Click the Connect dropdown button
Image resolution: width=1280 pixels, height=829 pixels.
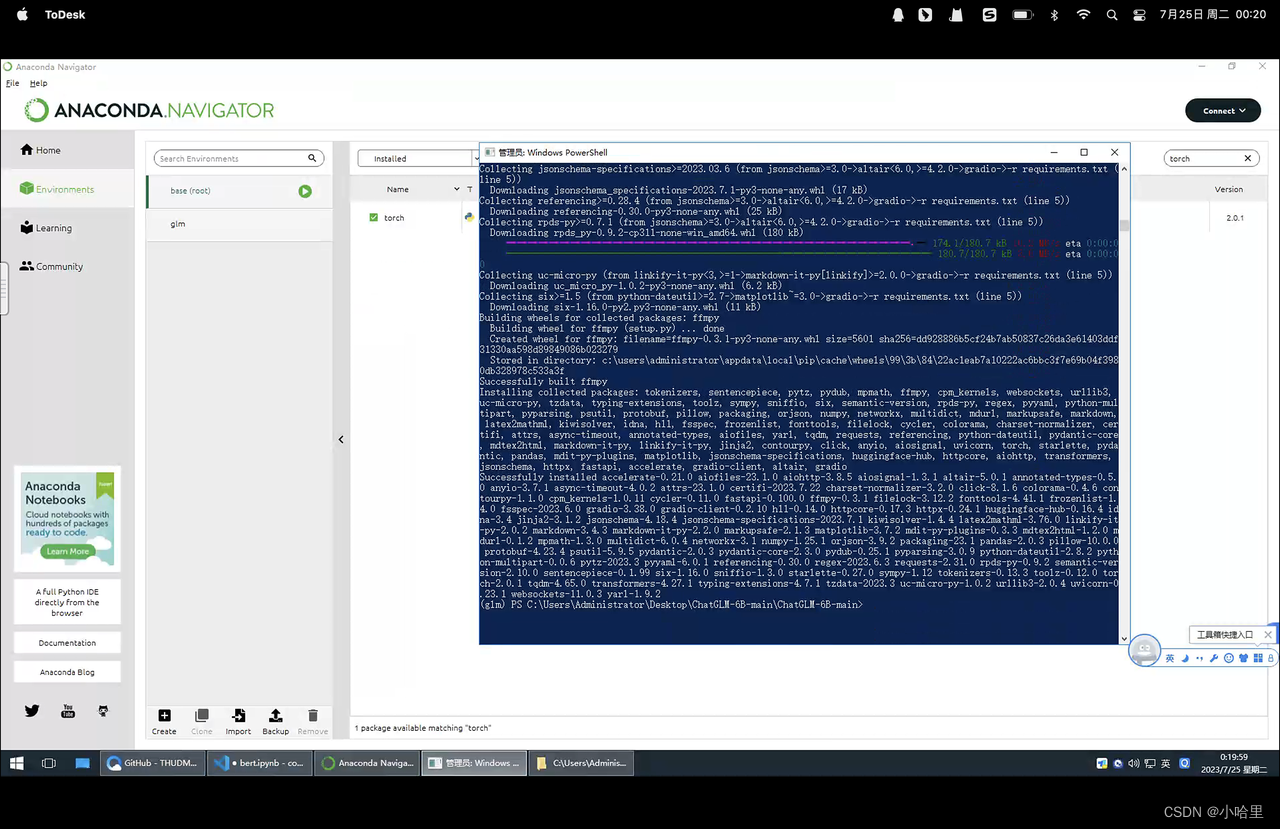[1222, 110]
